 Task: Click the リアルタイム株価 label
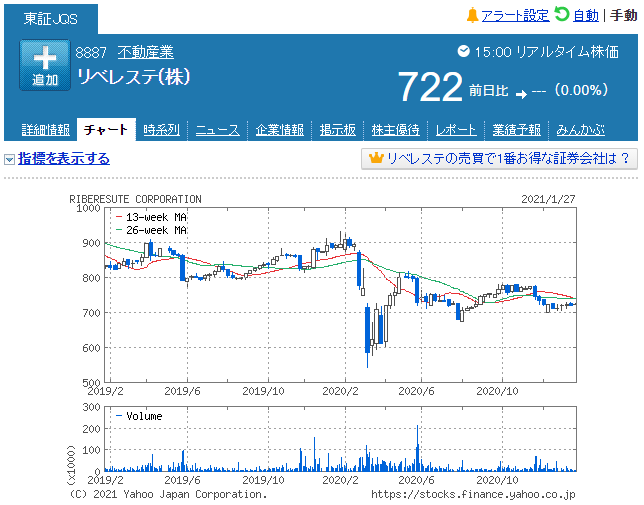coord(567,52)
